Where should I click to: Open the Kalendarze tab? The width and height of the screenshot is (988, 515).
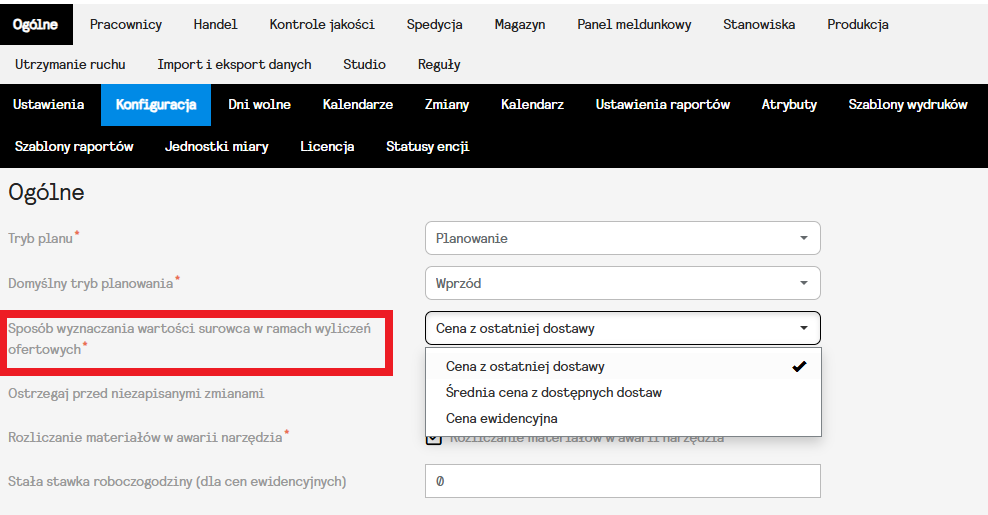357,104
